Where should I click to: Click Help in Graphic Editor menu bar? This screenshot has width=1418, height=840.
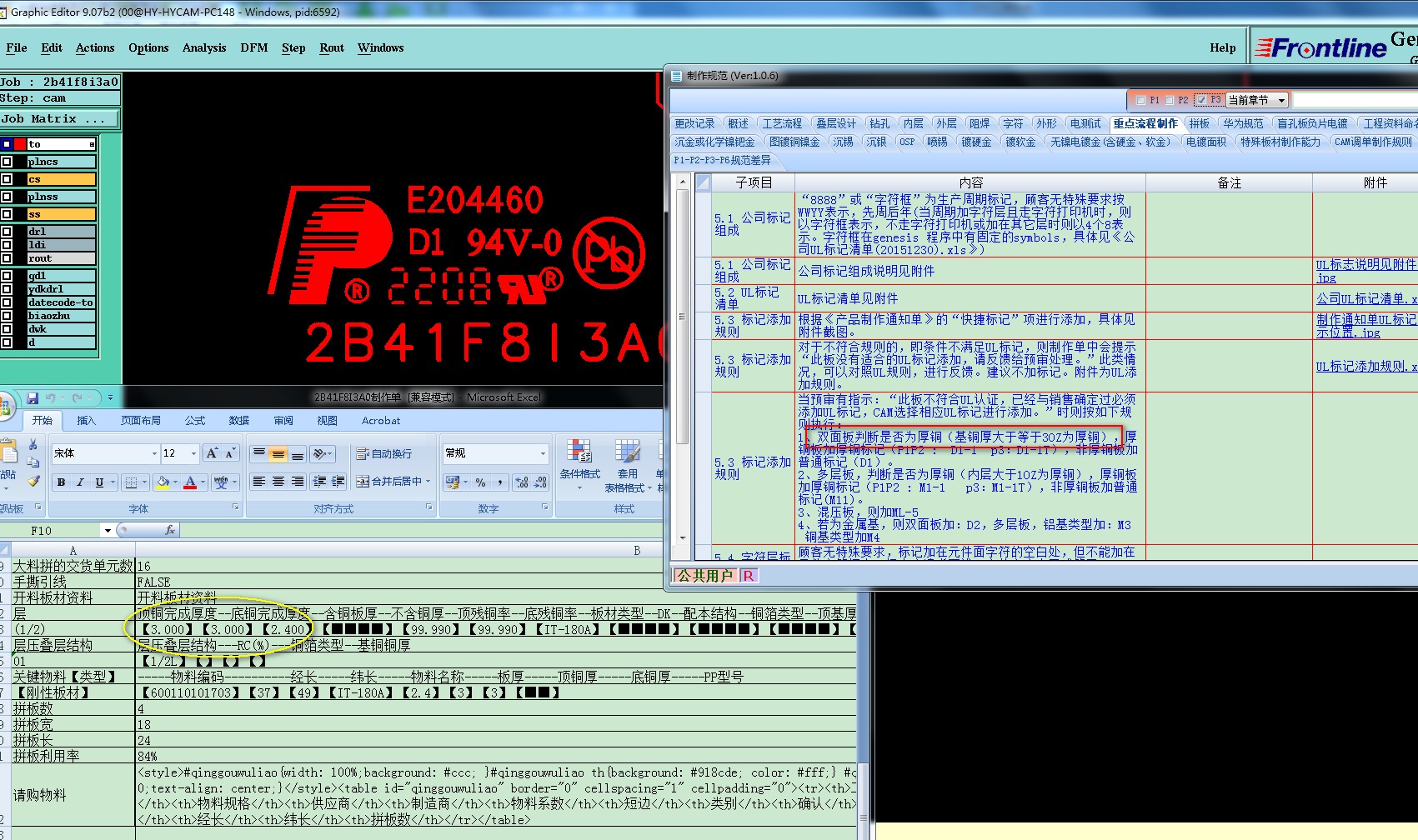[1223, 47]
